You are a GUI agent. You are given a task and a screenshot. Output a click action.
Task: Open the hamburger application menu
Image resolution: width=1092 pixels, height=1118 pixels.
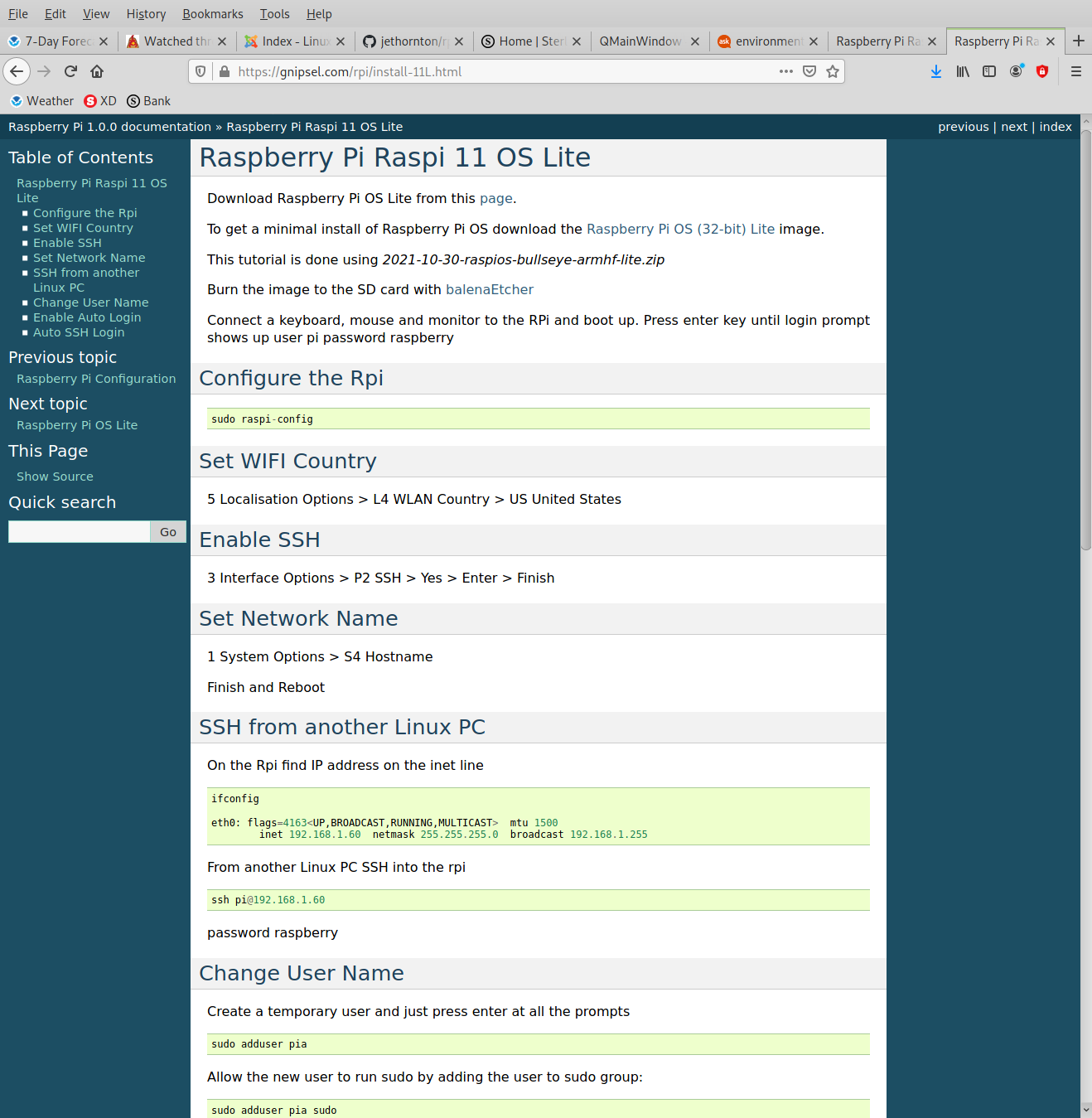[x=1076, y=71]
